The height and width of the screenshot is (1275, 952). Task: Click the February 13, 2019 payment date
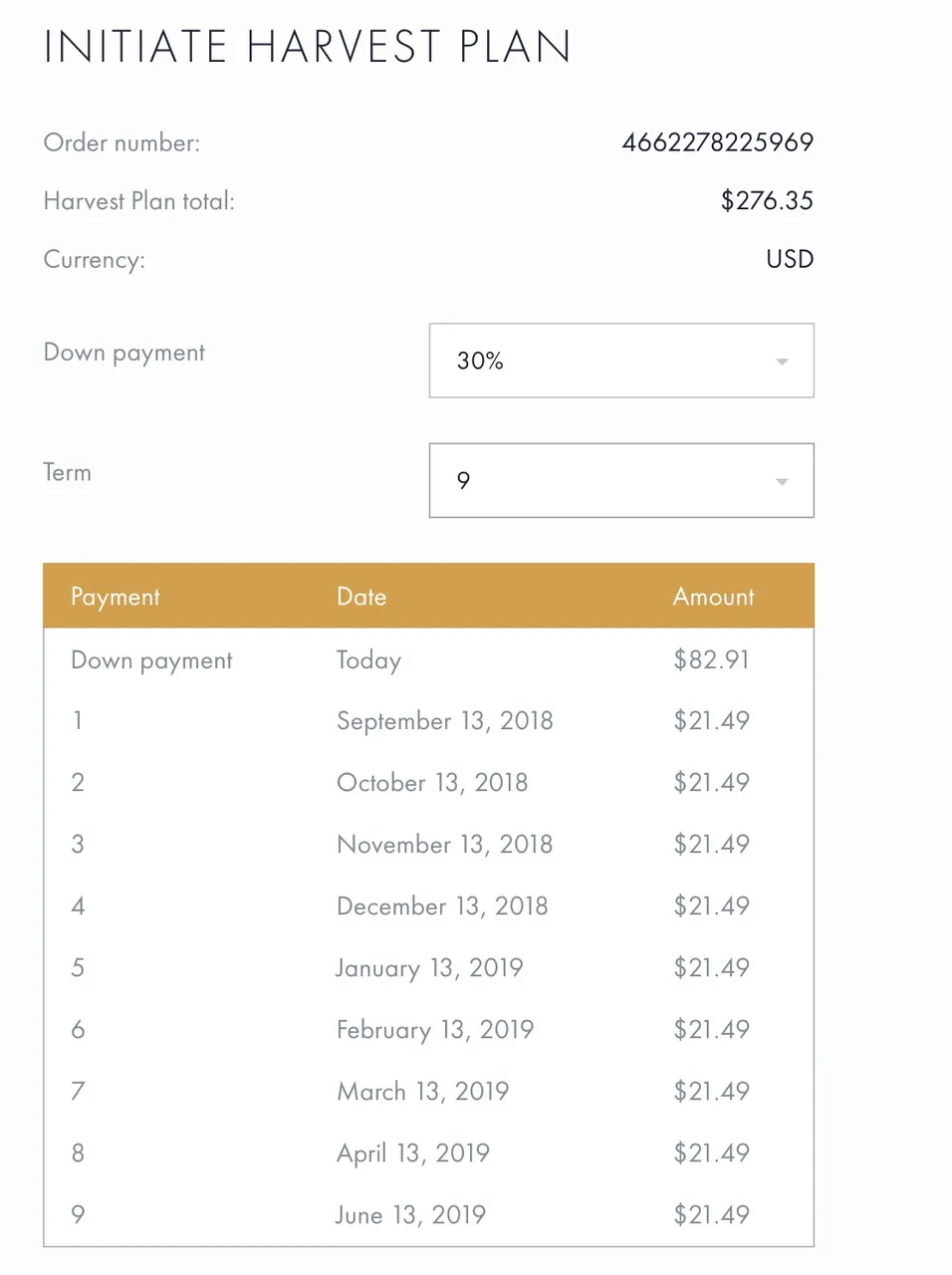coord(435,1030)
